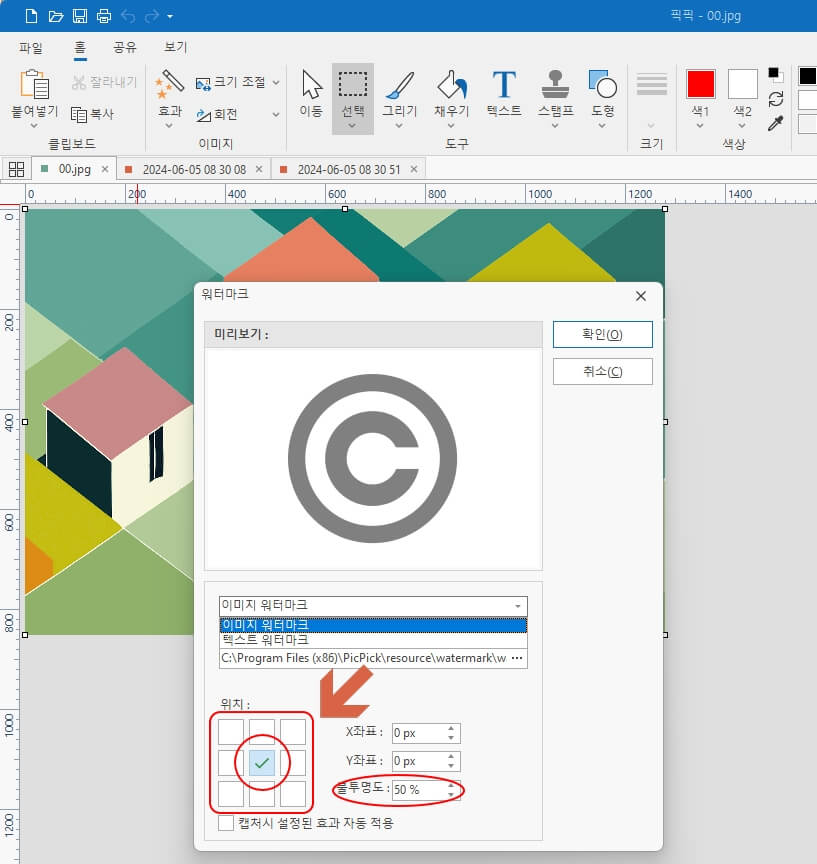Expand the 붙여넣기 dropdown arrow
Image resolution: width=817 pixels, height=864 pixels.
pos(34,126)
